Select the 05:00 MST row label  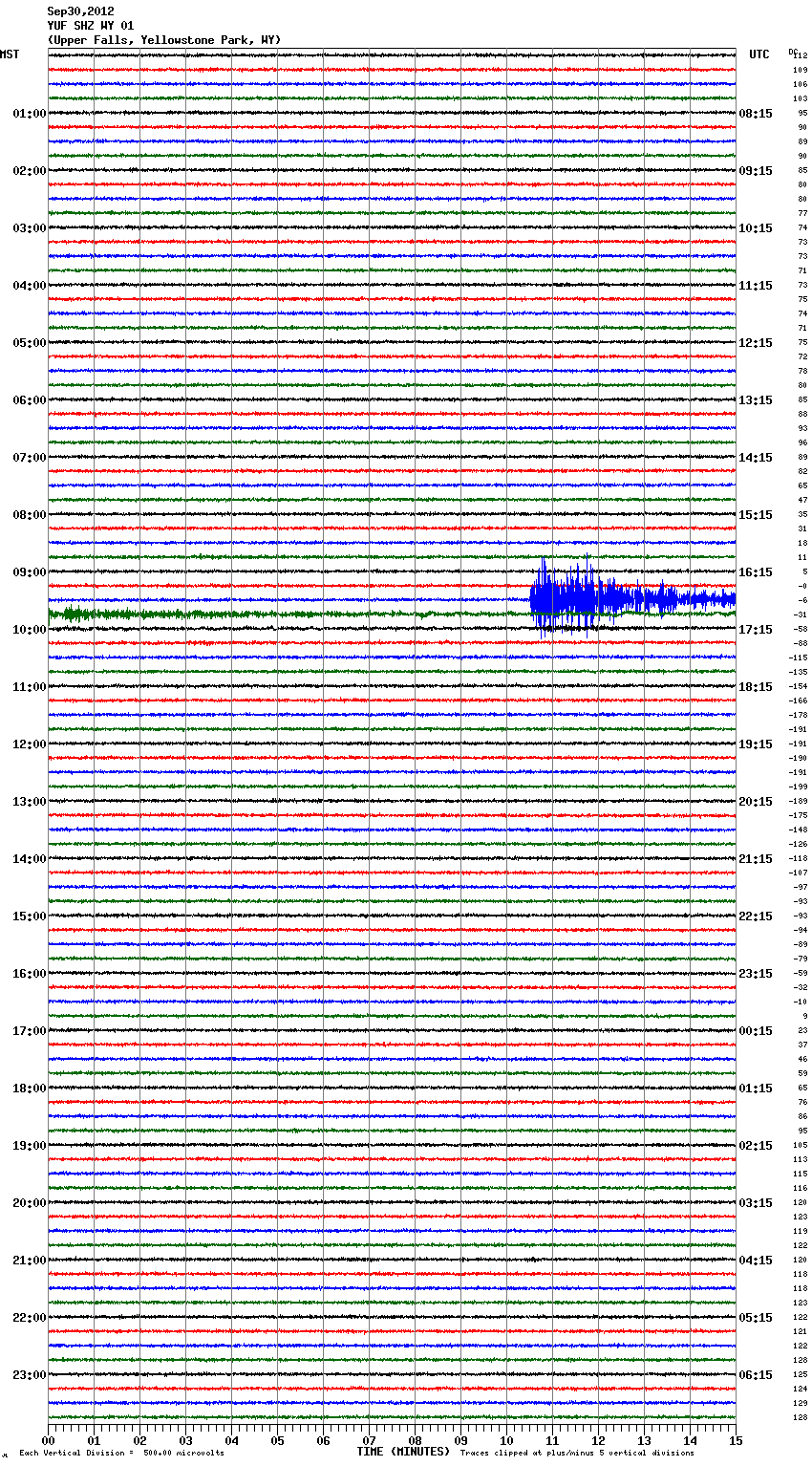(30, 343)
